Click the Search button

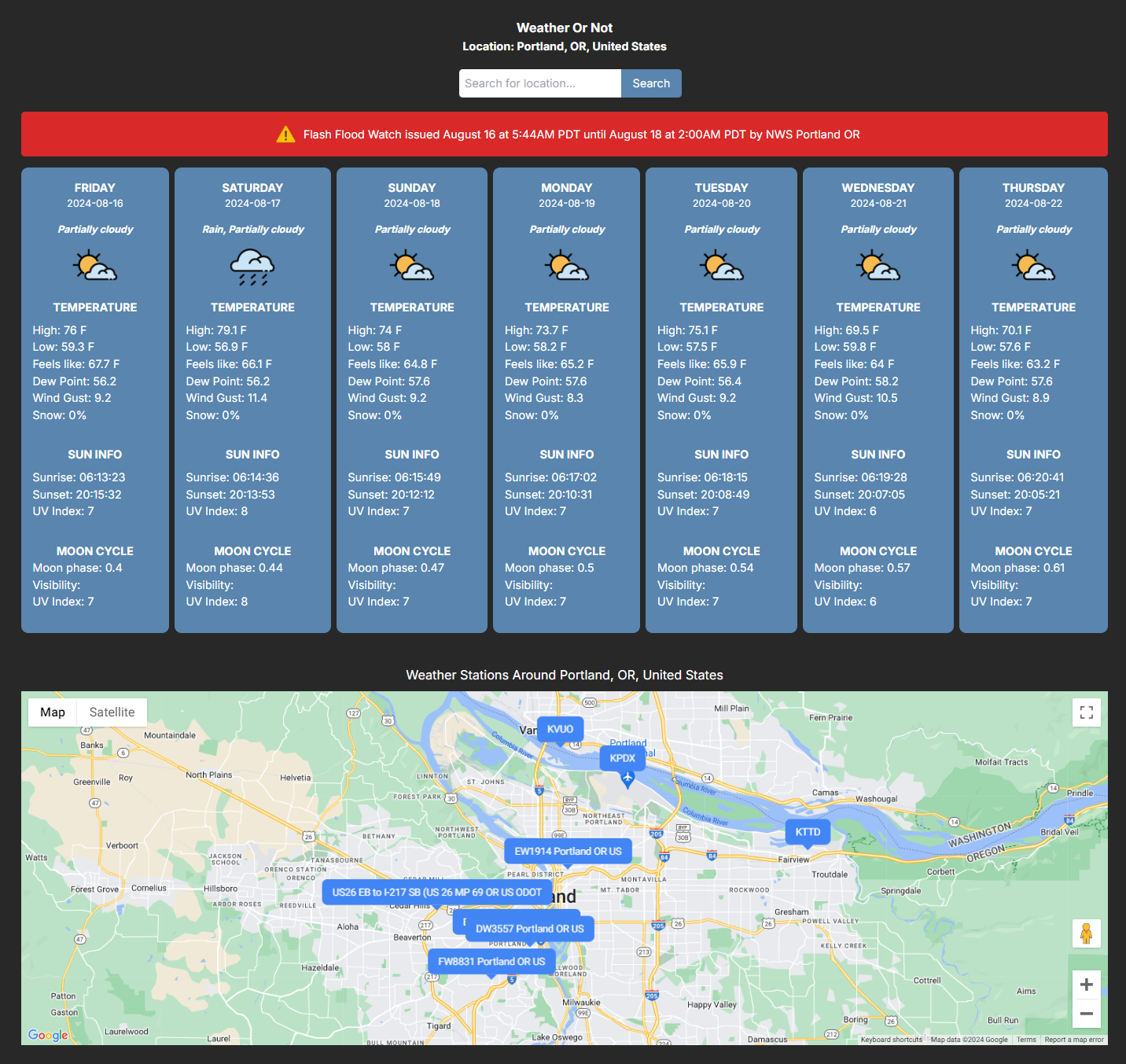[x=651, y=83]
